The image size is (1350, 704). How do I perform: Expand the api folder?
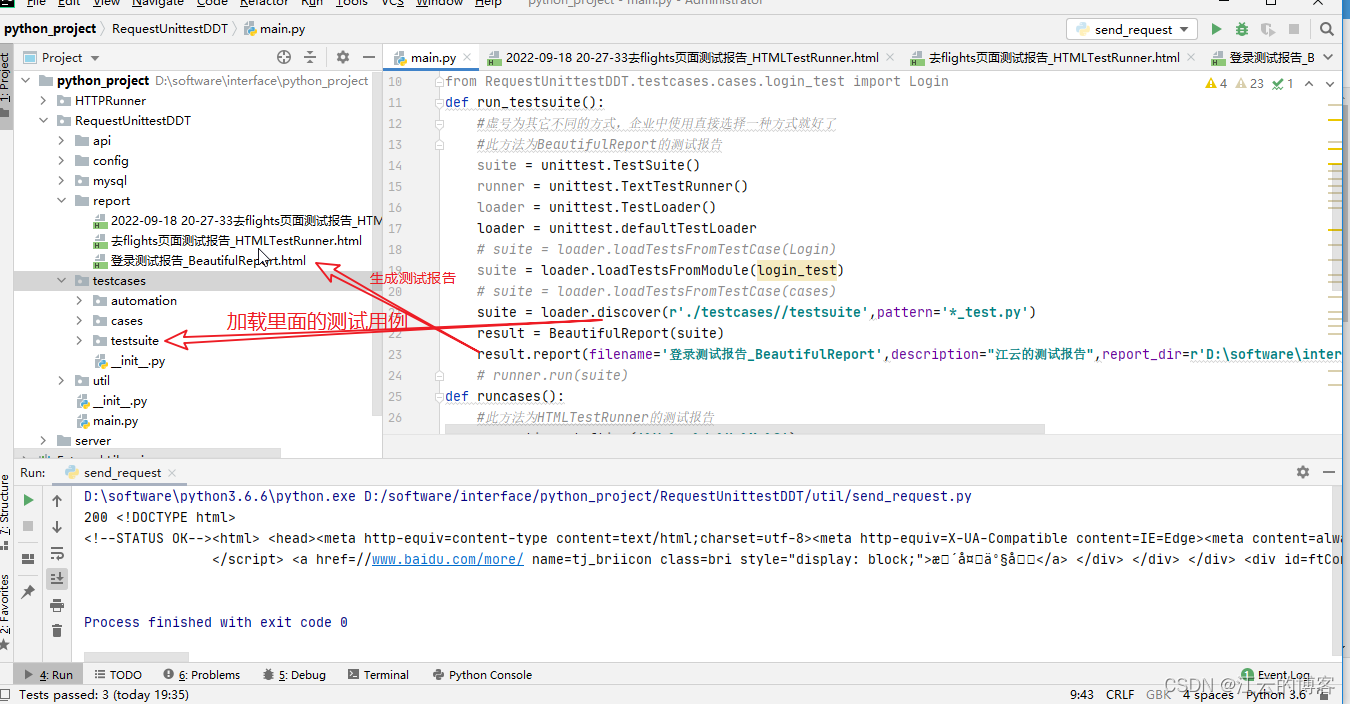61,141
